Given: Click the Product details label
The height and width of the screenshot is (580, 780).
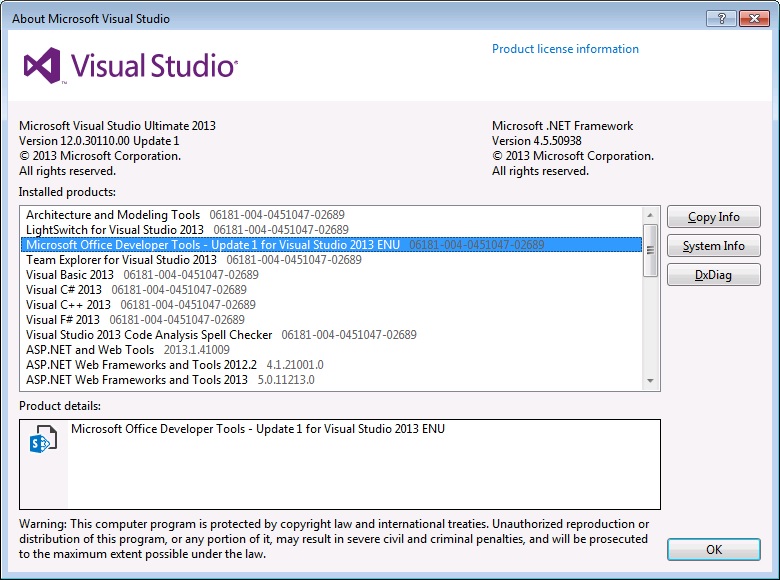Looking at the screenshot, I should tap(60, 406).
